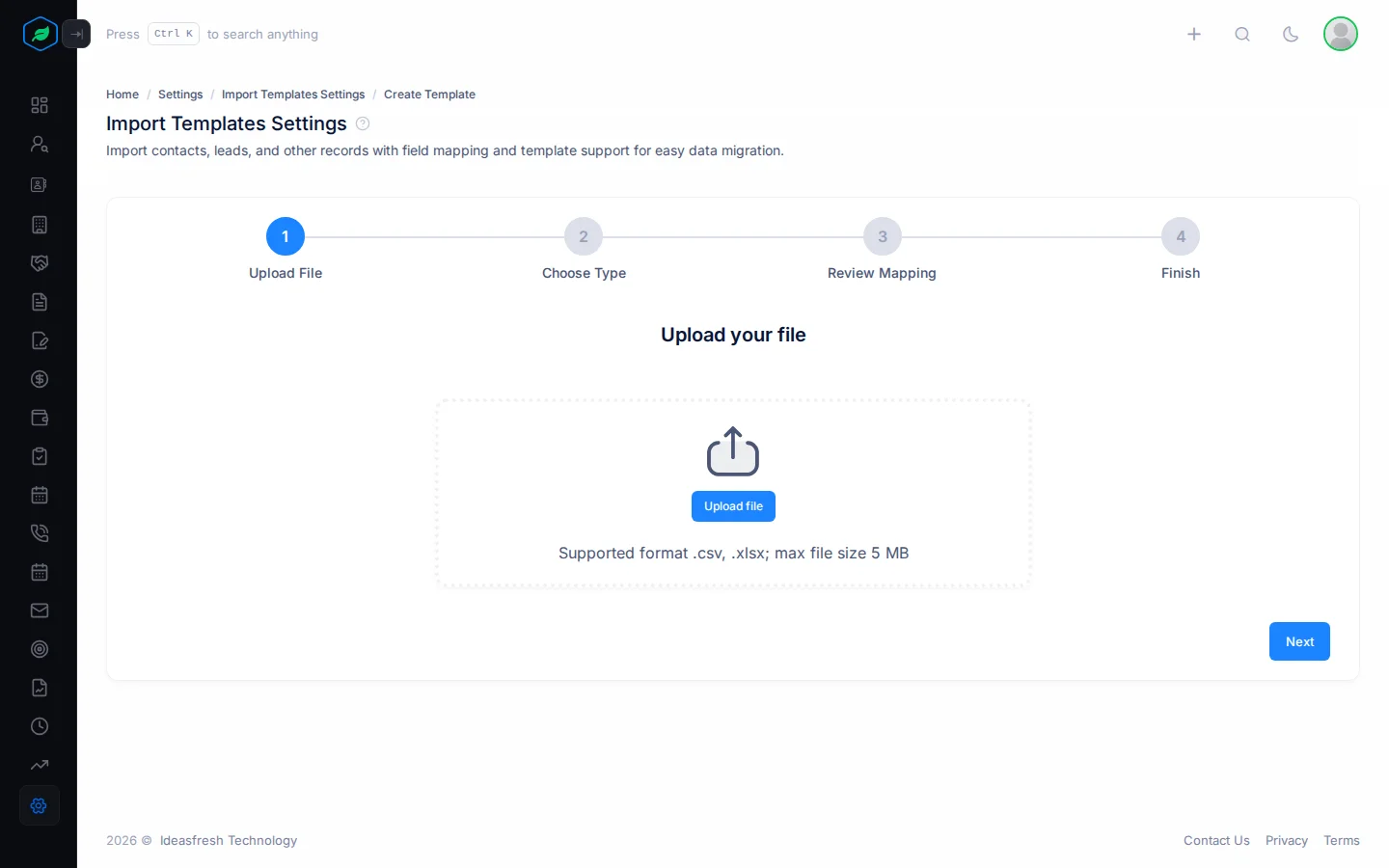Screen dimensions: 1389x868
Task: Open the chart report file icon
Action: [40, 688]
